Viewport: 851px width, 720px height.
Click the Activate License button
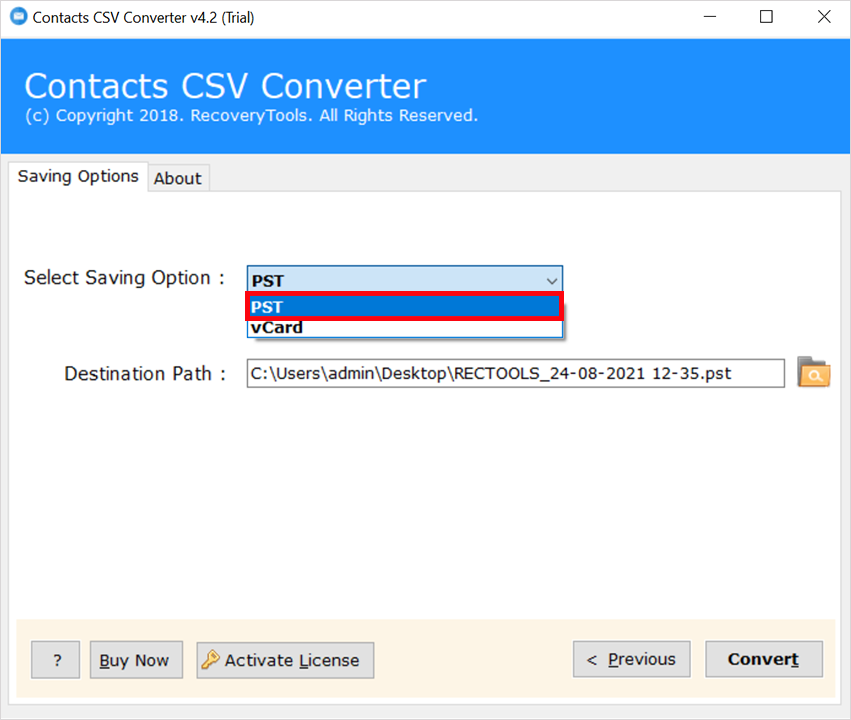coord(285,660)
